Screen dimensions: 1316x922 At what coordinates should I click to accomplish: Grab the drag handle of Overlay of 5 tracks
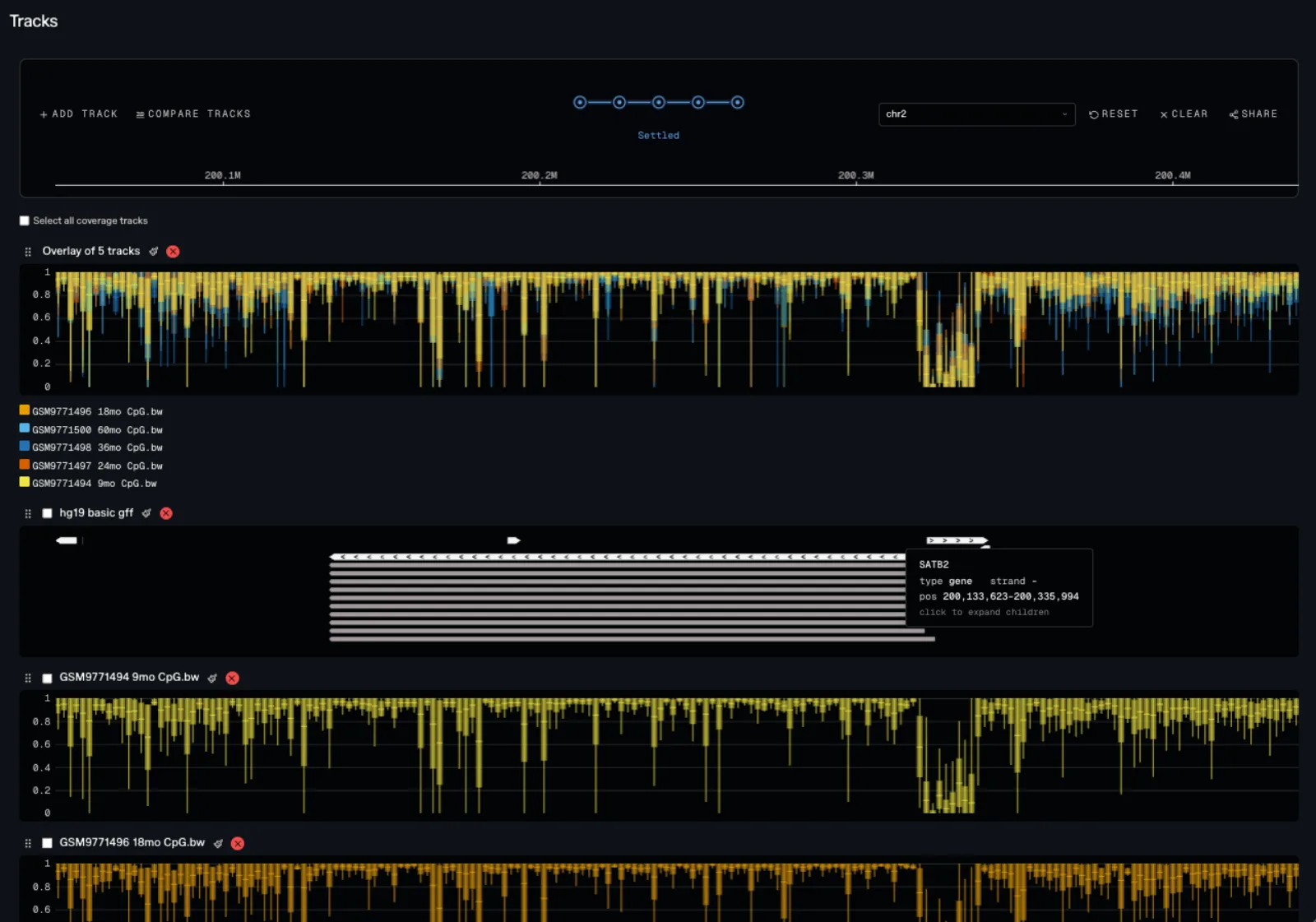pyautogui.click(x=28, y=252)
